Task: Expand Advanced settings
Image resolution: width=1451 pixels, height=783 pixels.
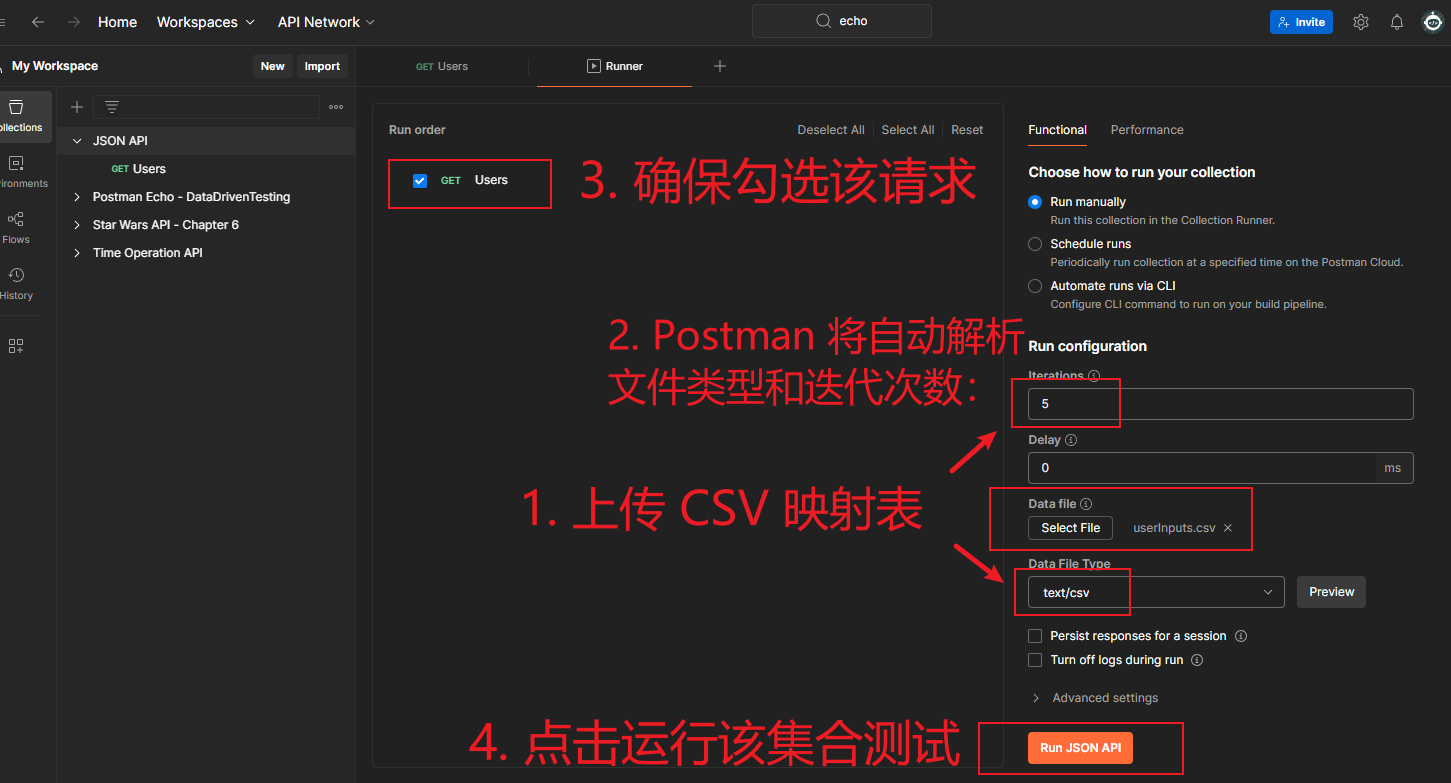Action: coord(1095,698)
